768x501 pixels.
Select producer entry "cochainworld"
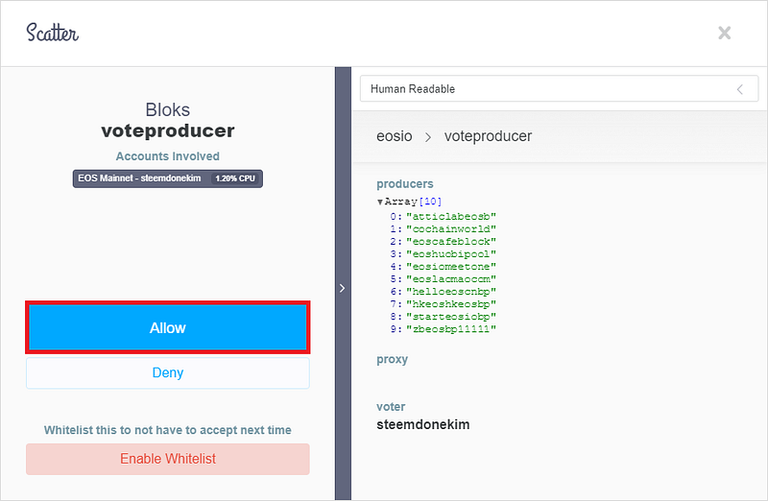pos(451,229)
